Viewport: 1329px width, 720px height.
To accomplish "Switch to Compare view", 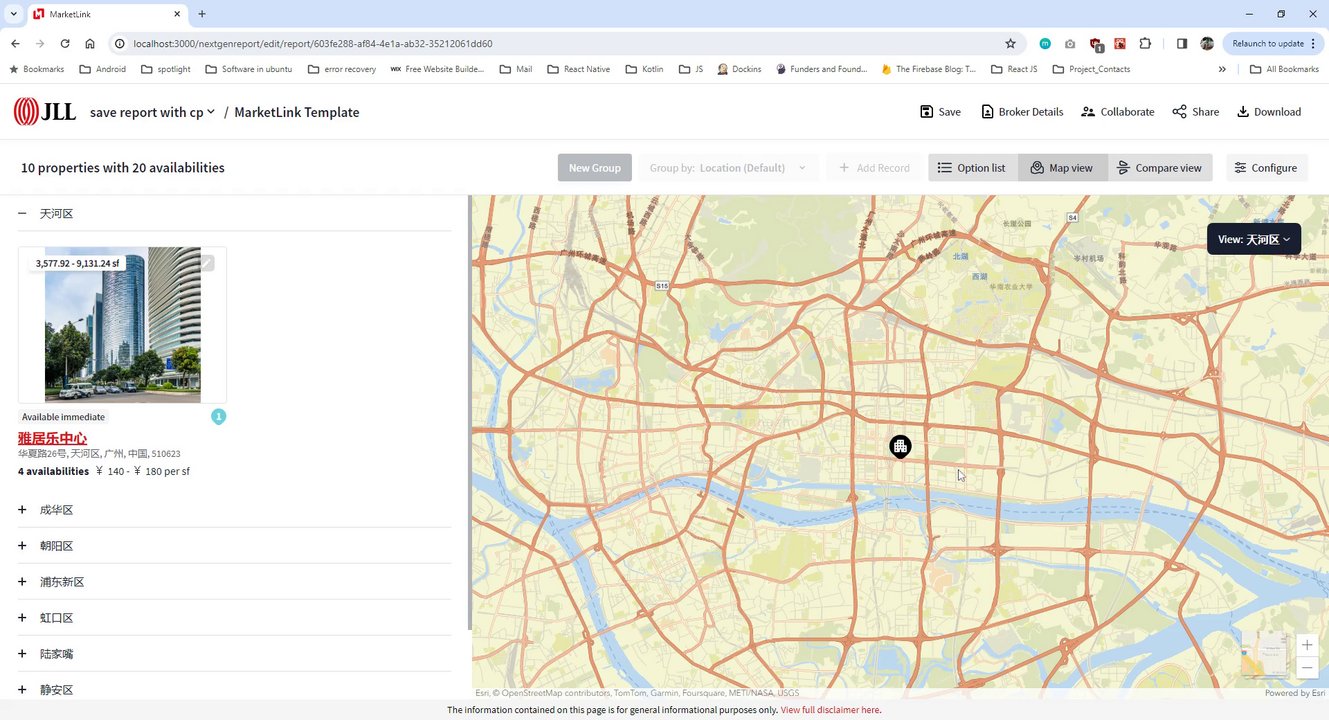I will pos(1159,168).
